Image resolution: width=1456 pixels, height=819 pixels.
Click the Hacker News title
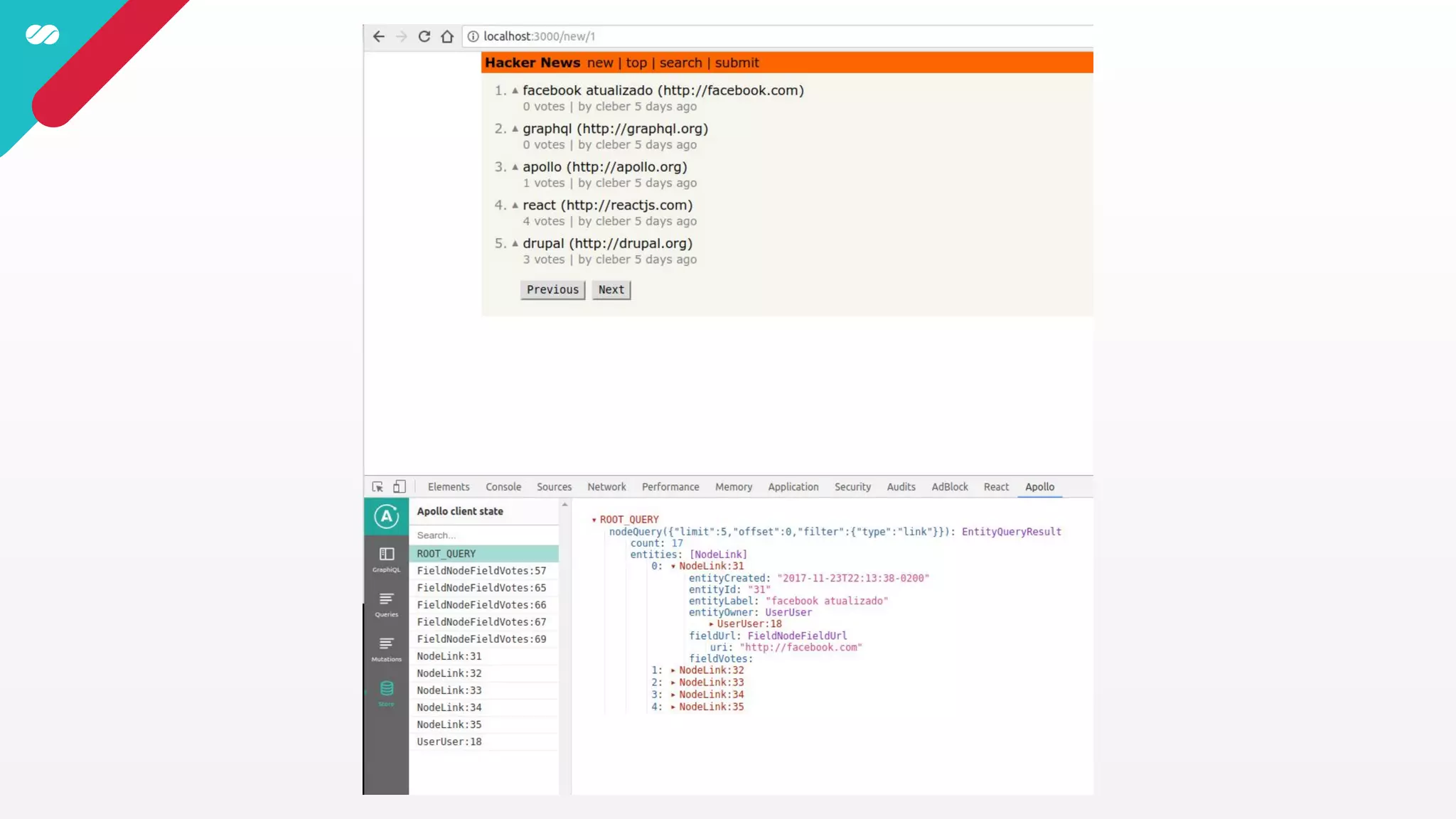[532, 63]
